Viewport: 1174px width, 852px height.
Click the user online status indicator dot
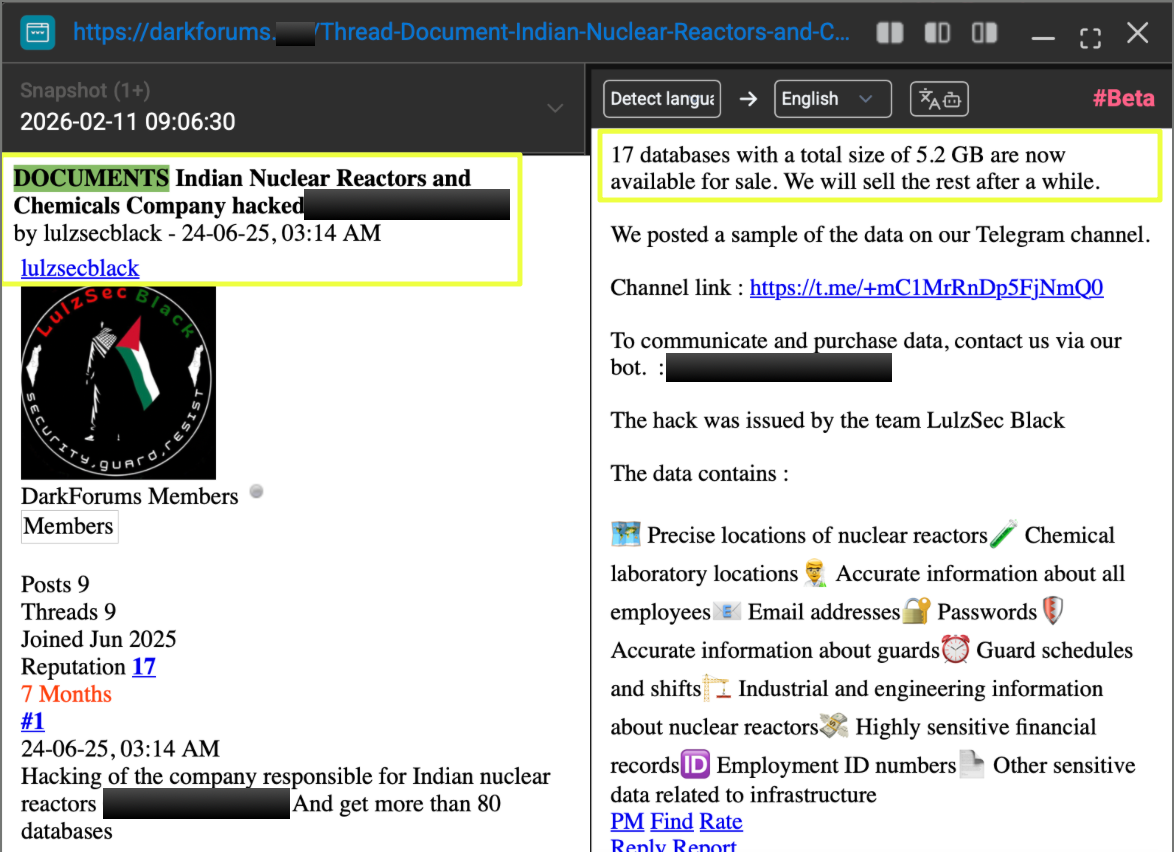(257, 491)
